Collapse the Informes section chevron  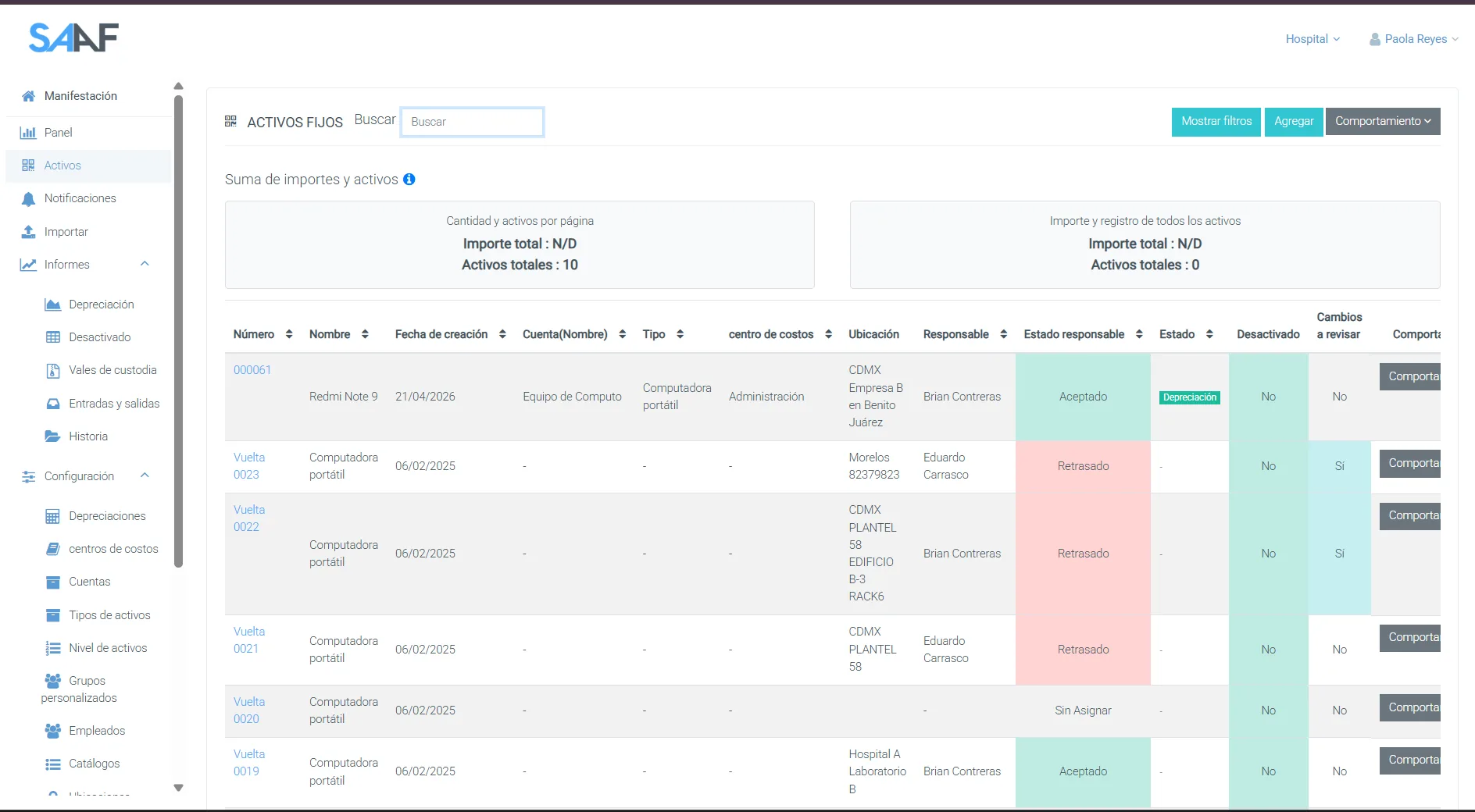tap(145, 264)
